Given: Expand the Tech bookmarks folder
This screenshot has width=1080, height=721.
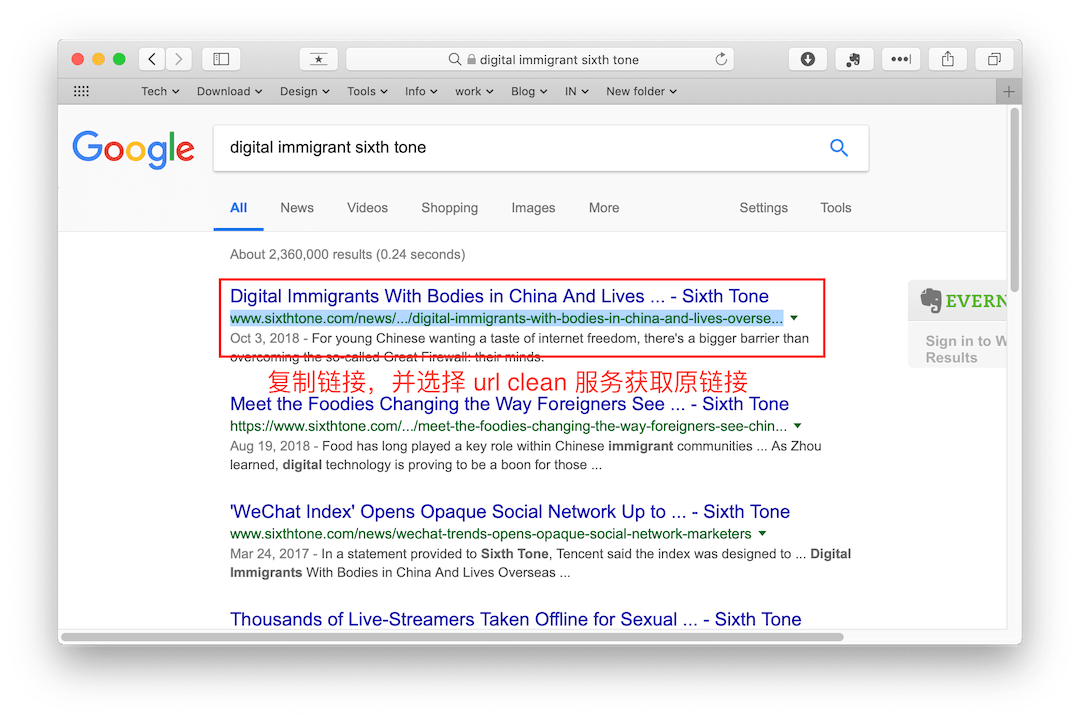Looking at the screenshot, I should 160,92.
